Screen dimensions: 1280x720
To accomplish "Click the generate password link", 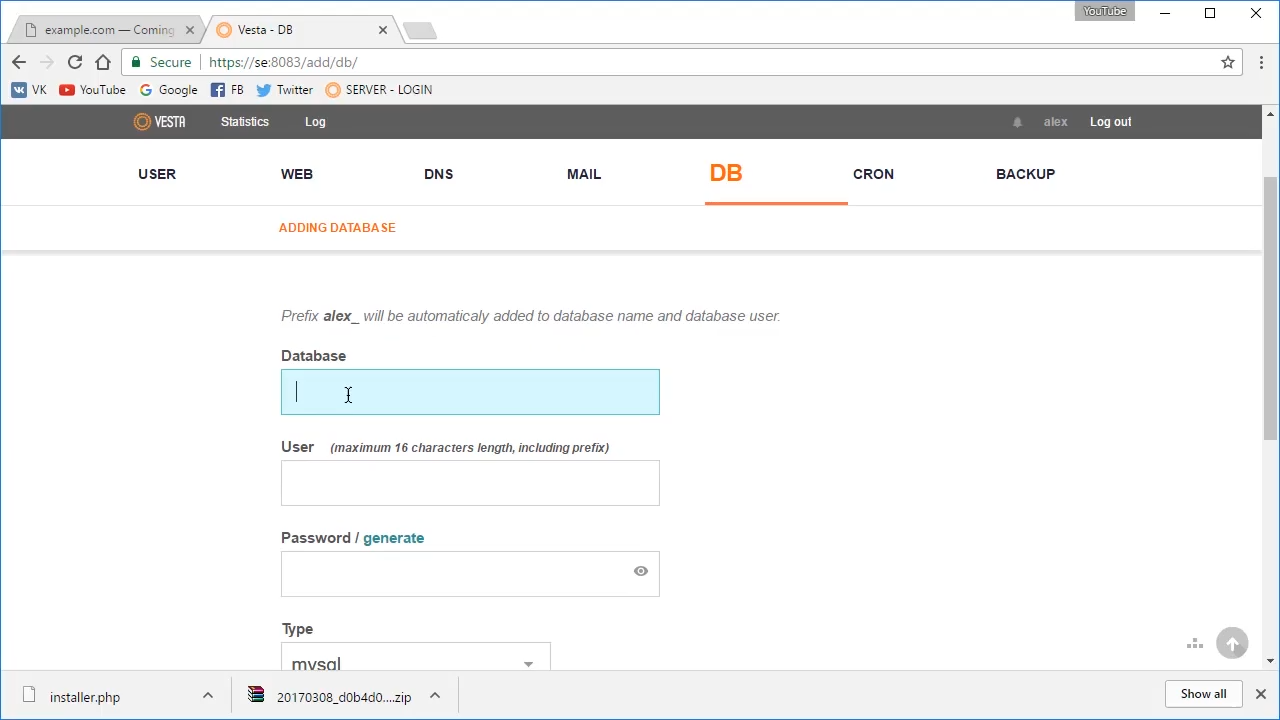I will (393, 538).
